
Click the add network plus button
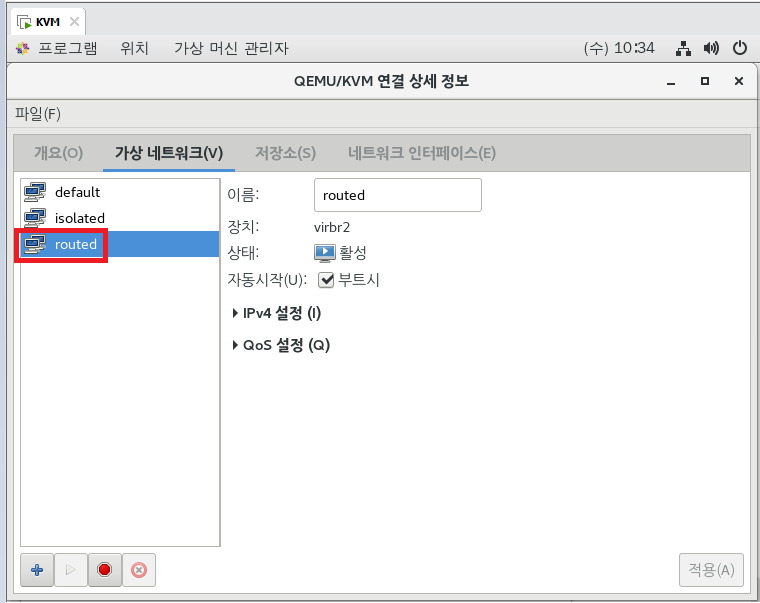(37, 570)
